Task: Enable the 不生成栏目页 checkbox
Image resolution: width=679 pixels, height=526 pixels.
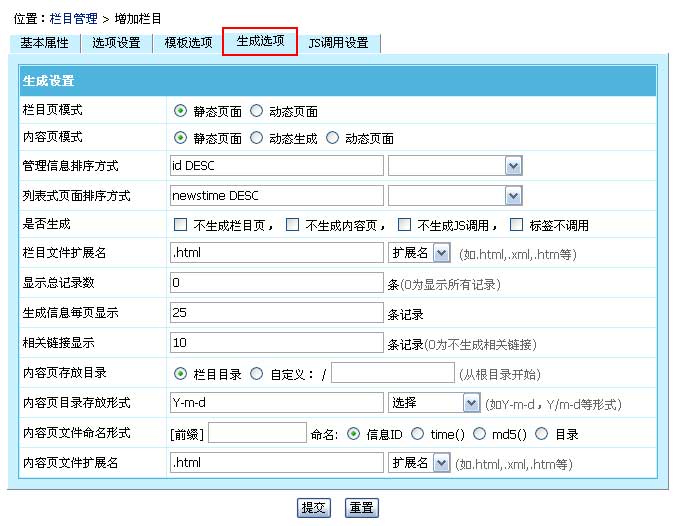Action: click(180, 224)
